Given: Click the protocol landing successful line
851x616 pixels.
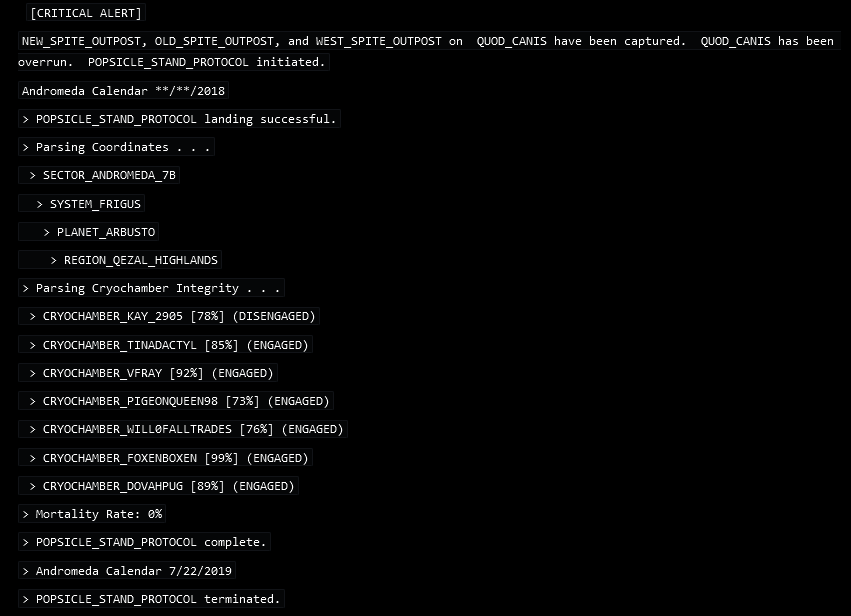Looking at the screenshot, I should [179, 119].
